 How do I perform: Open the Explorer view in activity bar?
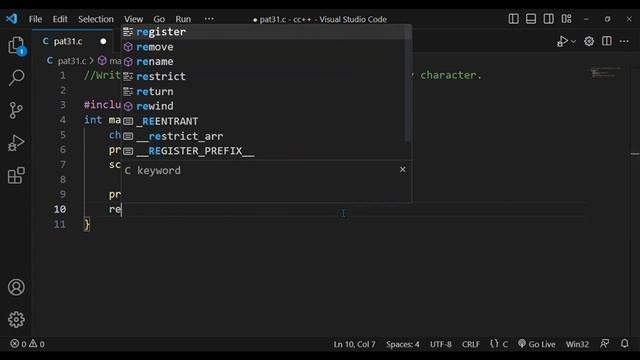(x=16, y=45)
